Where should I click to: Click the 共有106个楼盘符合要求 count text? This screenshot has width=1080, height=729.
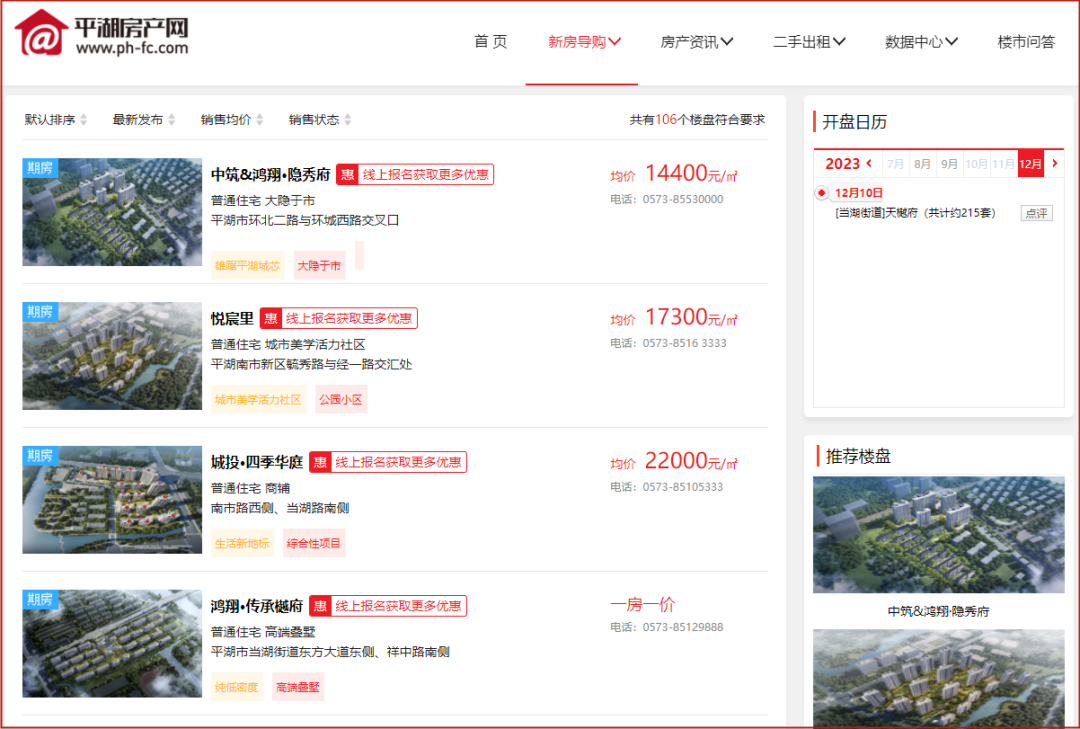pos(697,120)
